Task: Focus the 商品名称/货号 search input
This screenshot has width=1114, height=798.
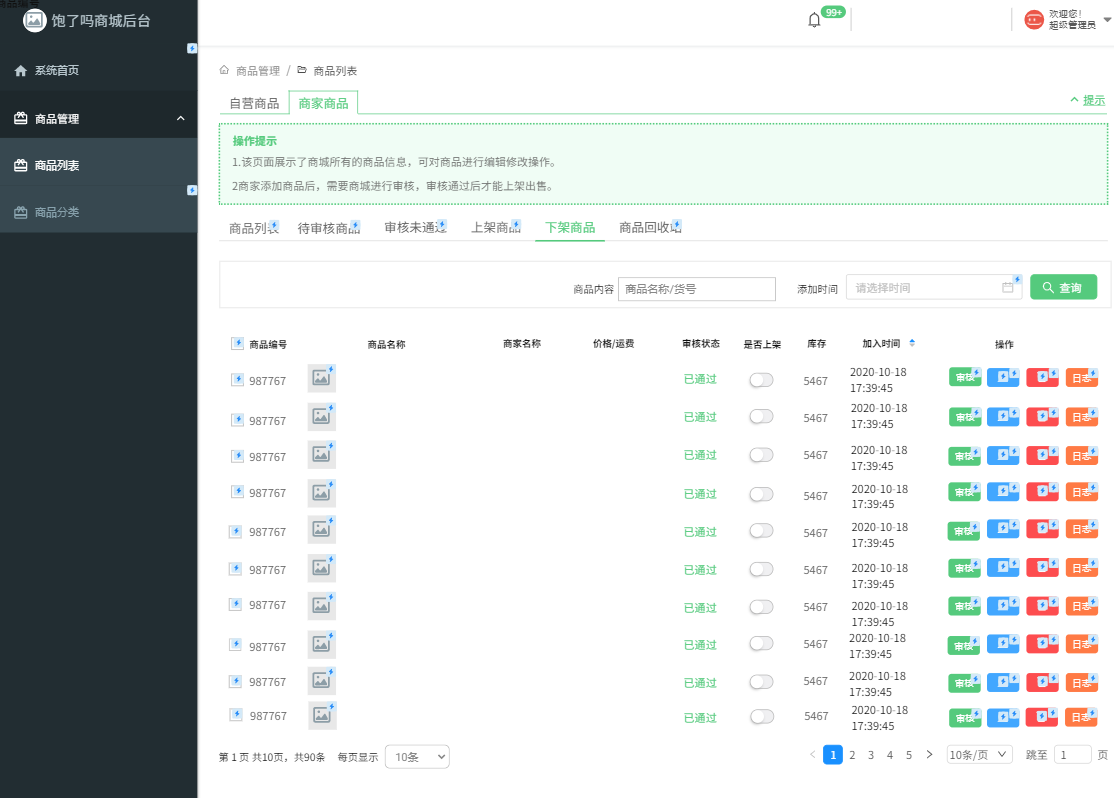Action: pyautogui.click(x=697, y=289)
